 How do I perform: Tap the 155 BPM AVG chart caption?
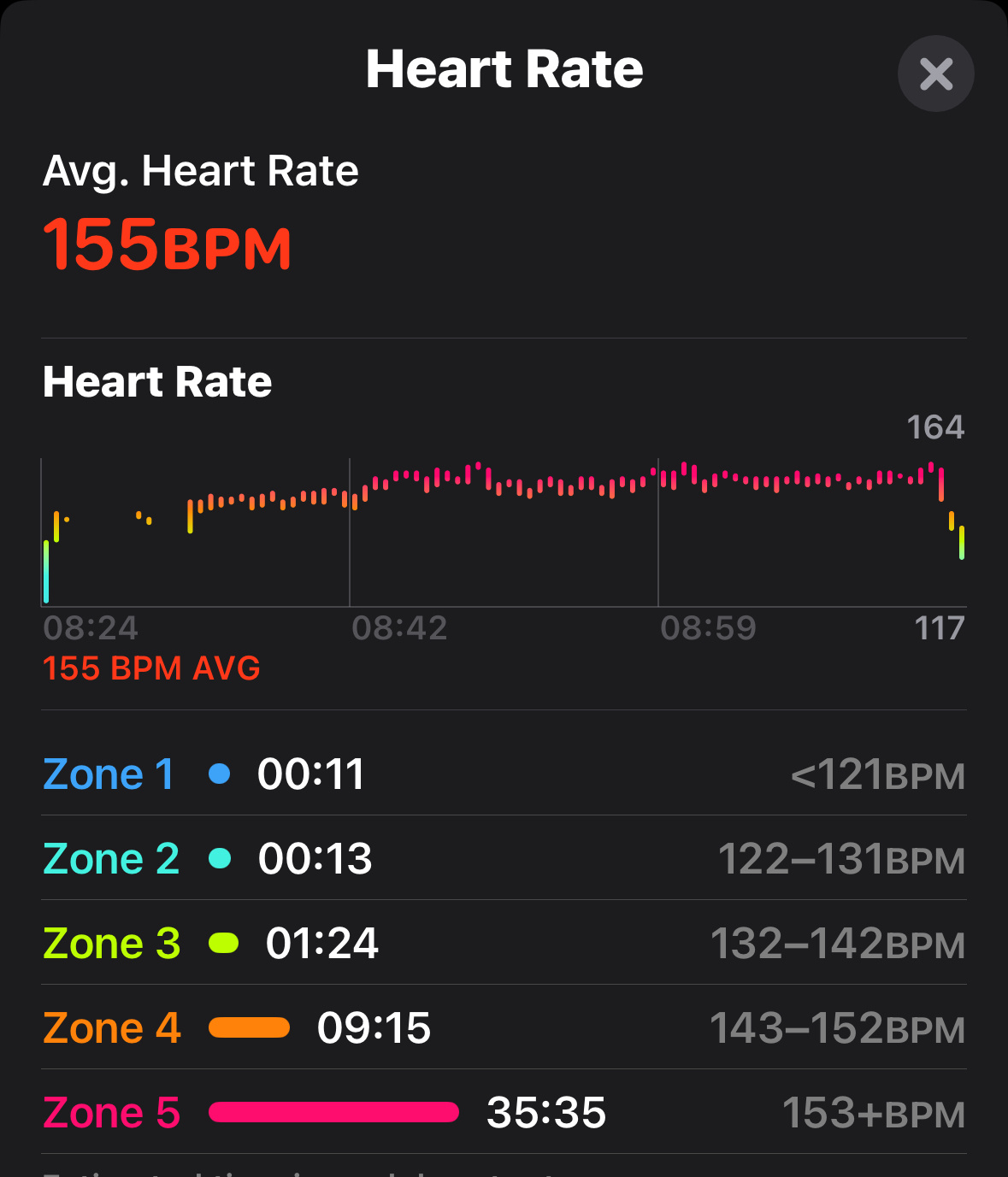(x=151, y=668)
